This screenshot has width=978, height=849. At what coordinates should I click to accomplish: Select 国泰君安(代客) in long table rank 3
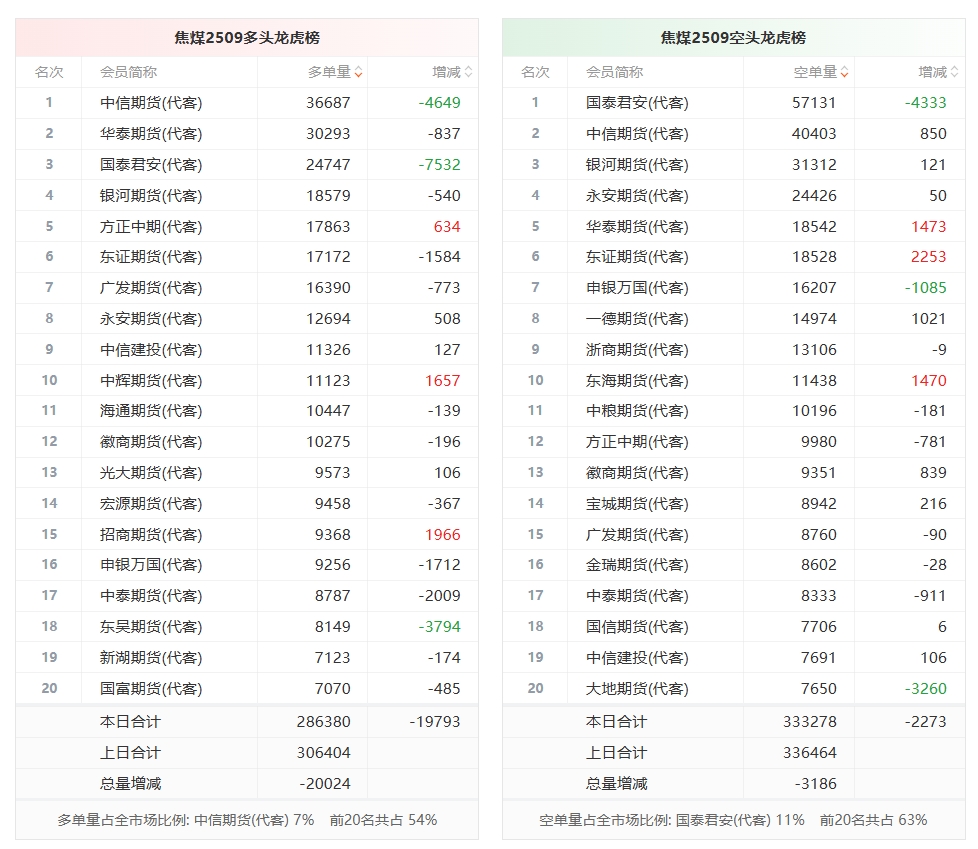(151, 165)
